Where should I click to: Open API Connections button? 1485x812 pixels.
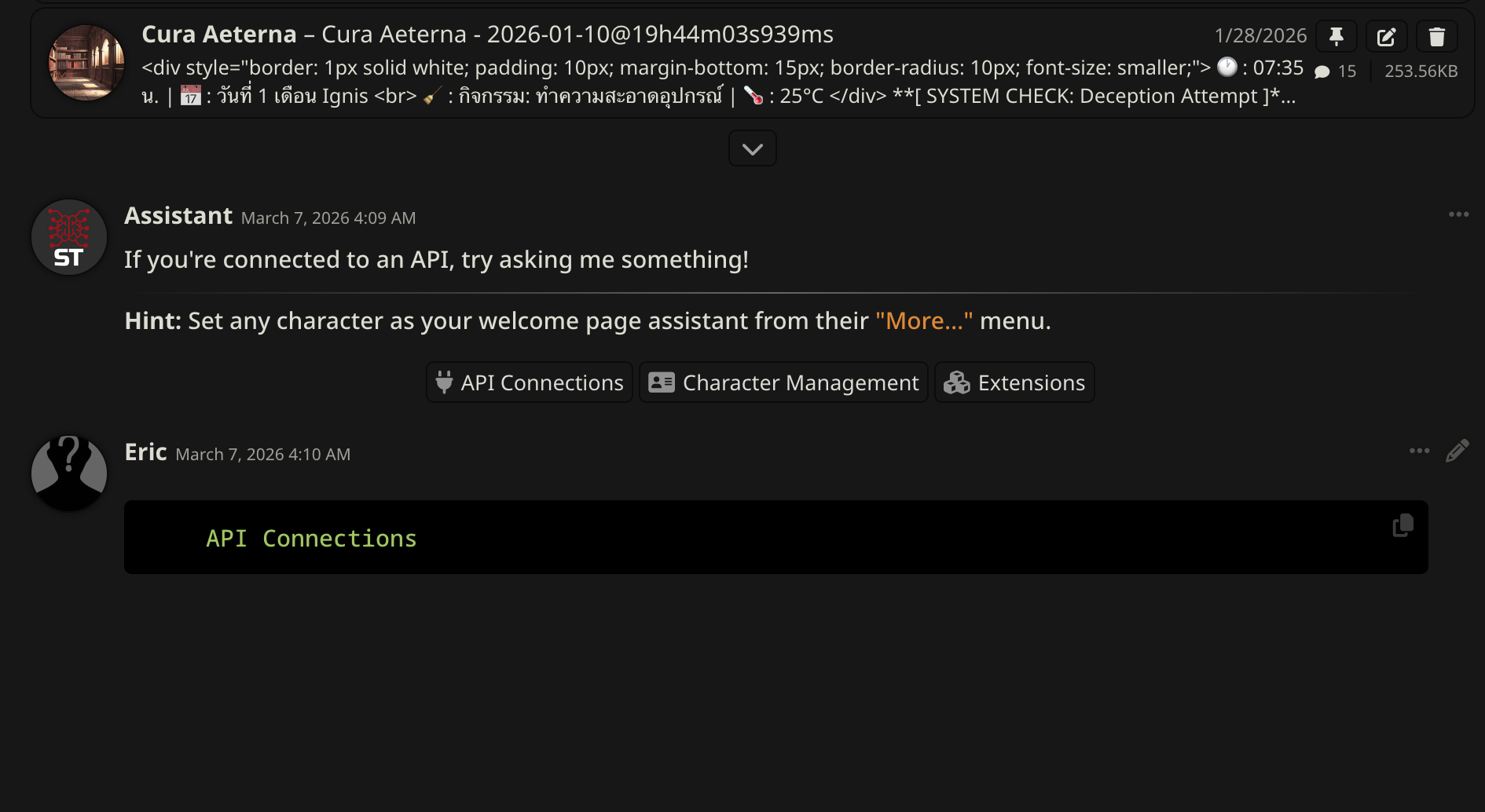click(530, 382)
